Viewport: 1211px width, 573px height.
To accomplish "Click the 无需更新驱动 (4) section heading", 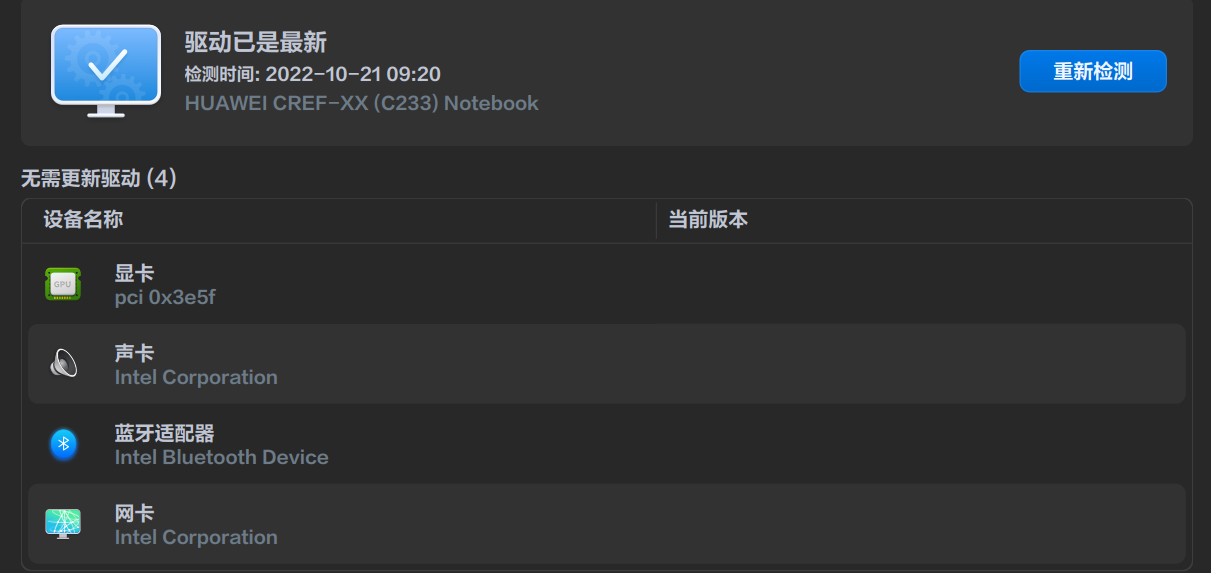I will pos(98,179).
